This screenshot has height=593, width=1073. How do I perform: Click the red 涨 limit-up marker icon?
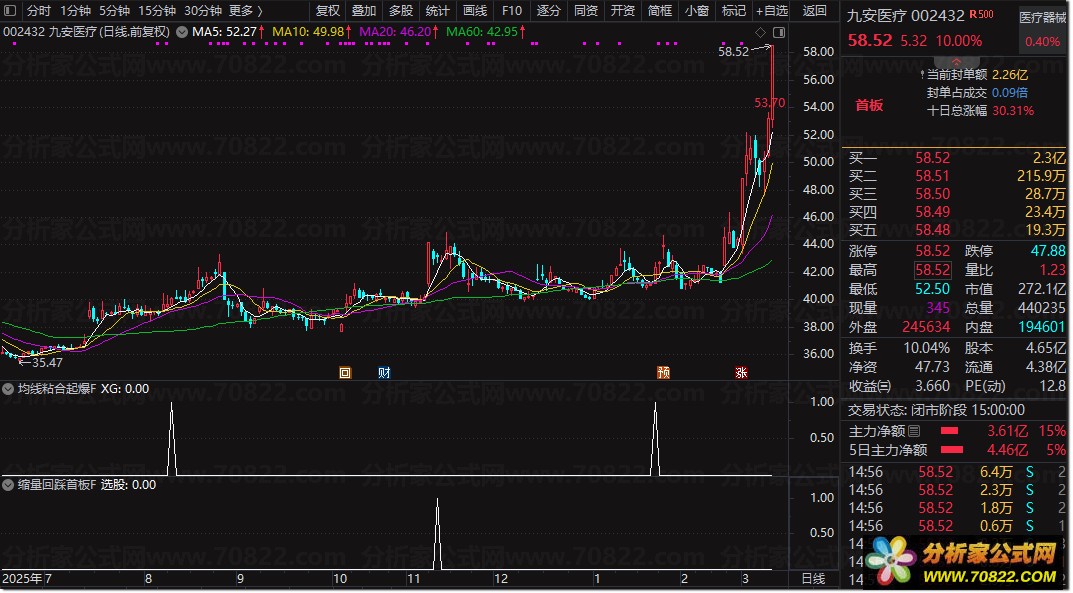741,372
